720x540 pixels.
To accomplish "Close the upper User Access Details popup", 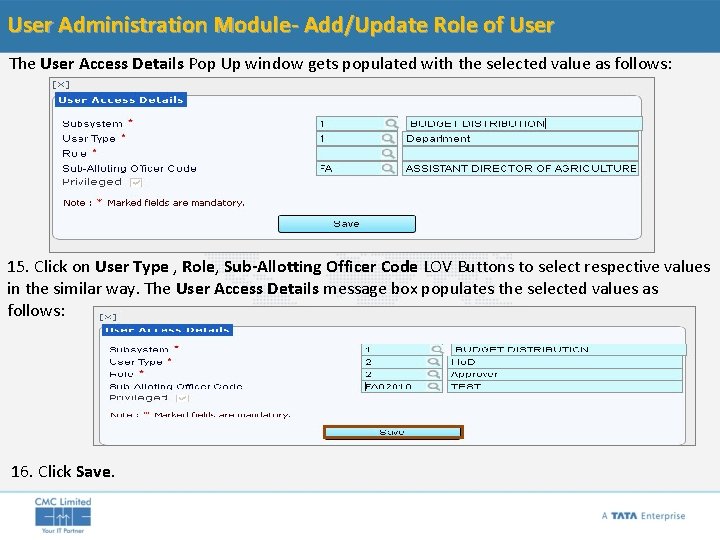I will [61, 84].
